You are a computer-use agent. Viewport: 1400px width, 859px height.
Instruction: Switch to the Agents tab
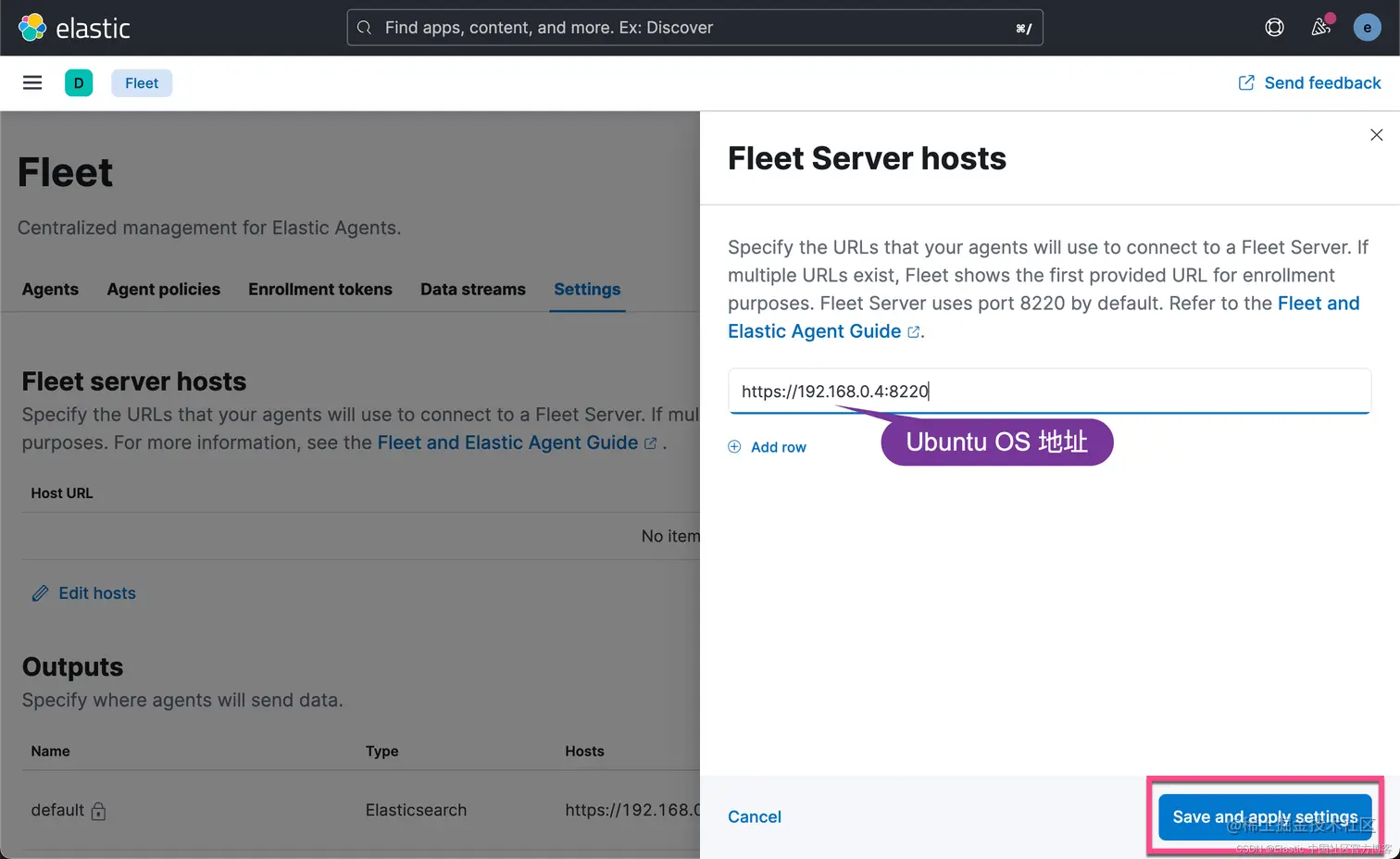coord(50,290)
